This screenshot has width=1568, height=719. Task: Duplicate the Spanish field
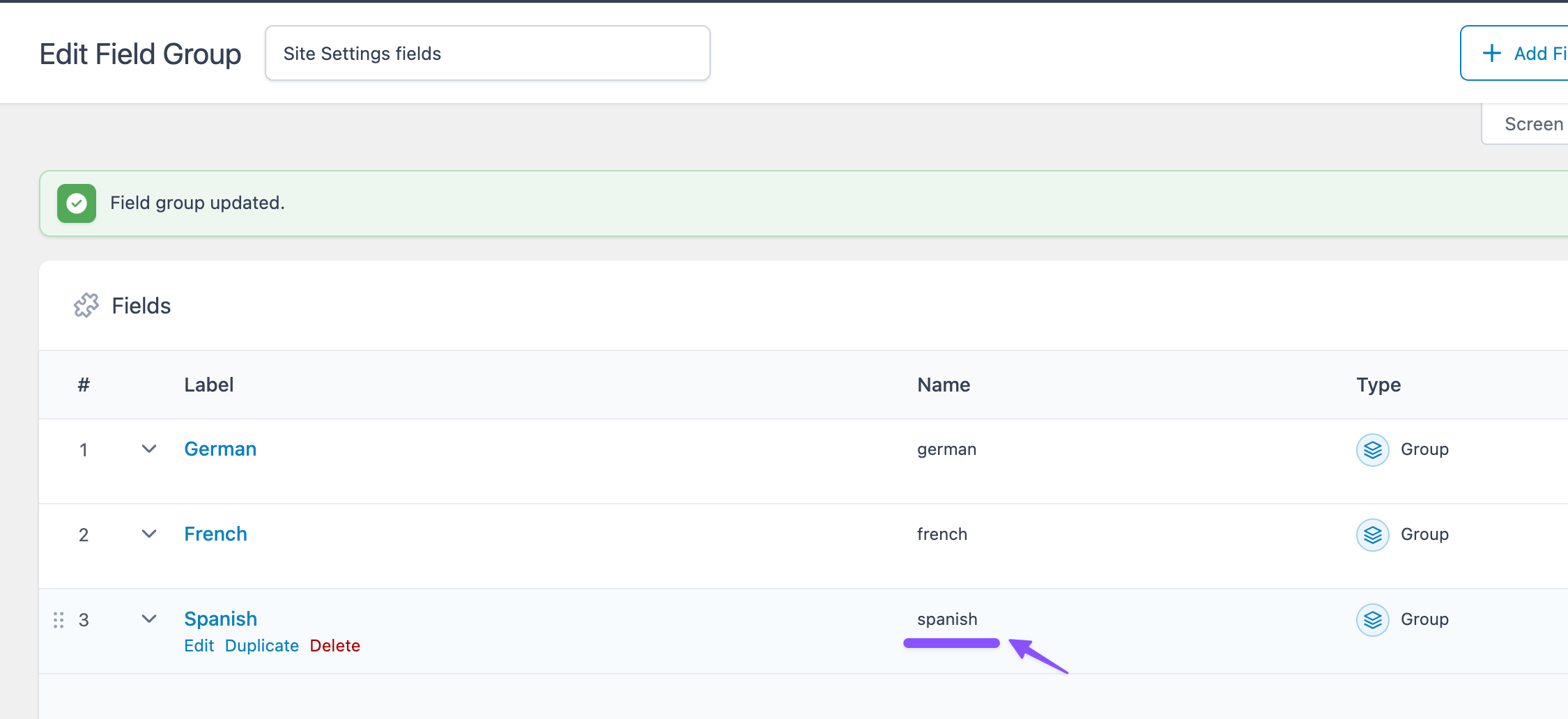tap(261, 646)
